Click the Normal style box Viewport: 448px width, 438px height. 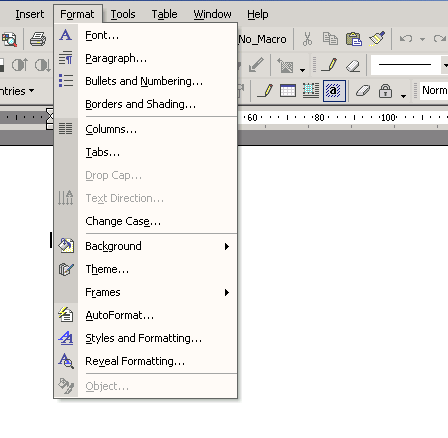point(434,91)
